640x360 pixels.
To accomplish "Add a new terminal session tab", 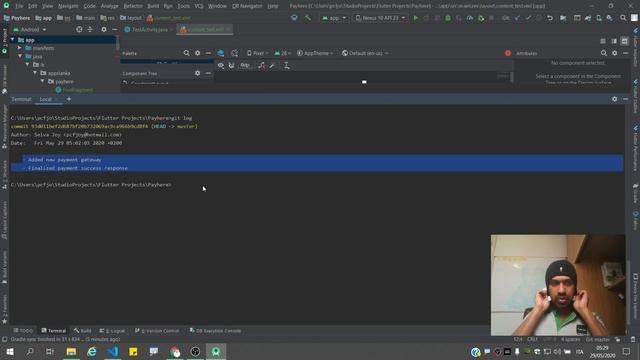I will [69, 99].
